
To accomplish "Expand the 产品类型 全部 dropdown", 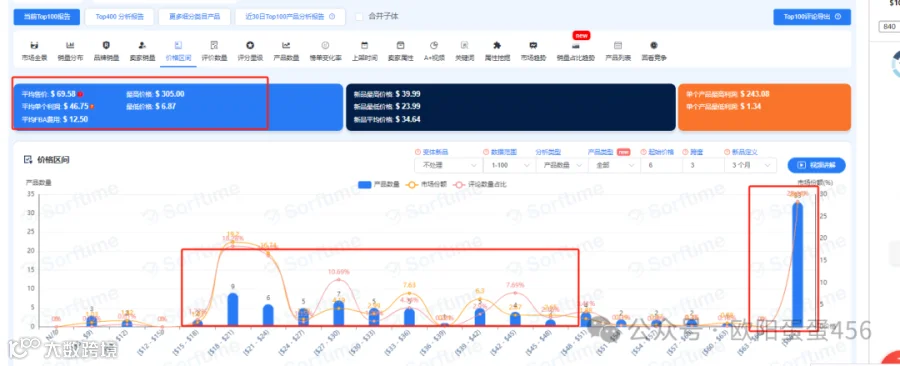I will (x=614, y=165).
